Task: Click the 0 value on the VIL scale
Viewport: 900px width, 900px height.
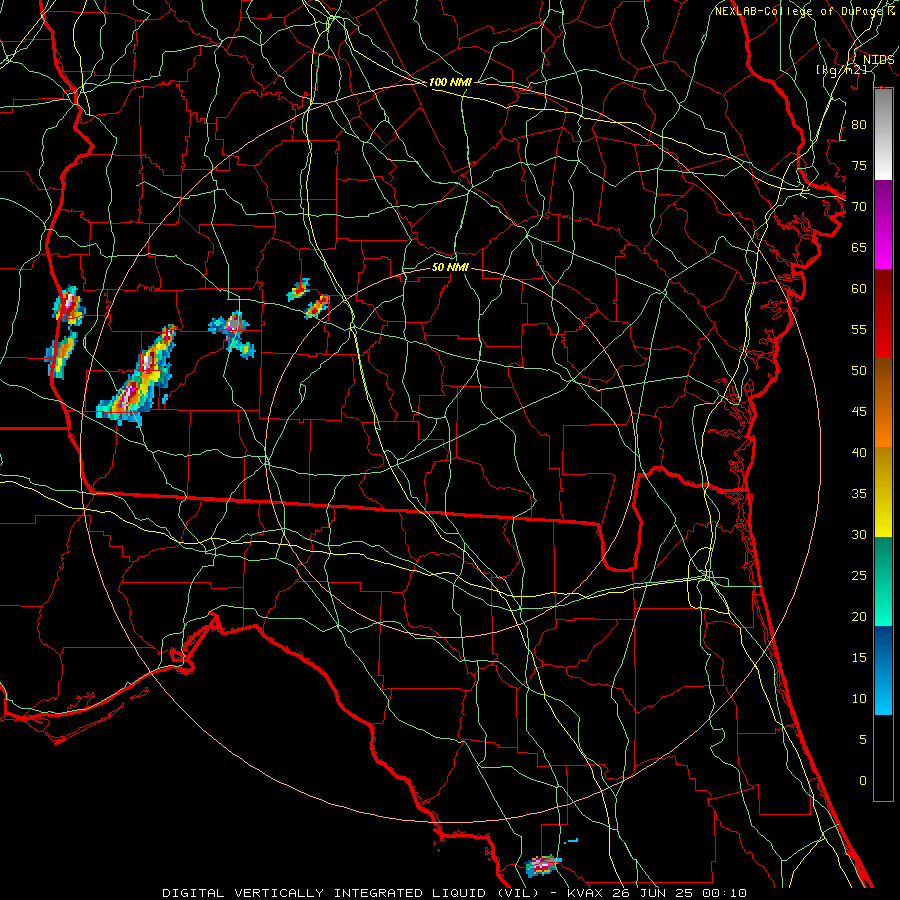Action: (x=863, y=781)
